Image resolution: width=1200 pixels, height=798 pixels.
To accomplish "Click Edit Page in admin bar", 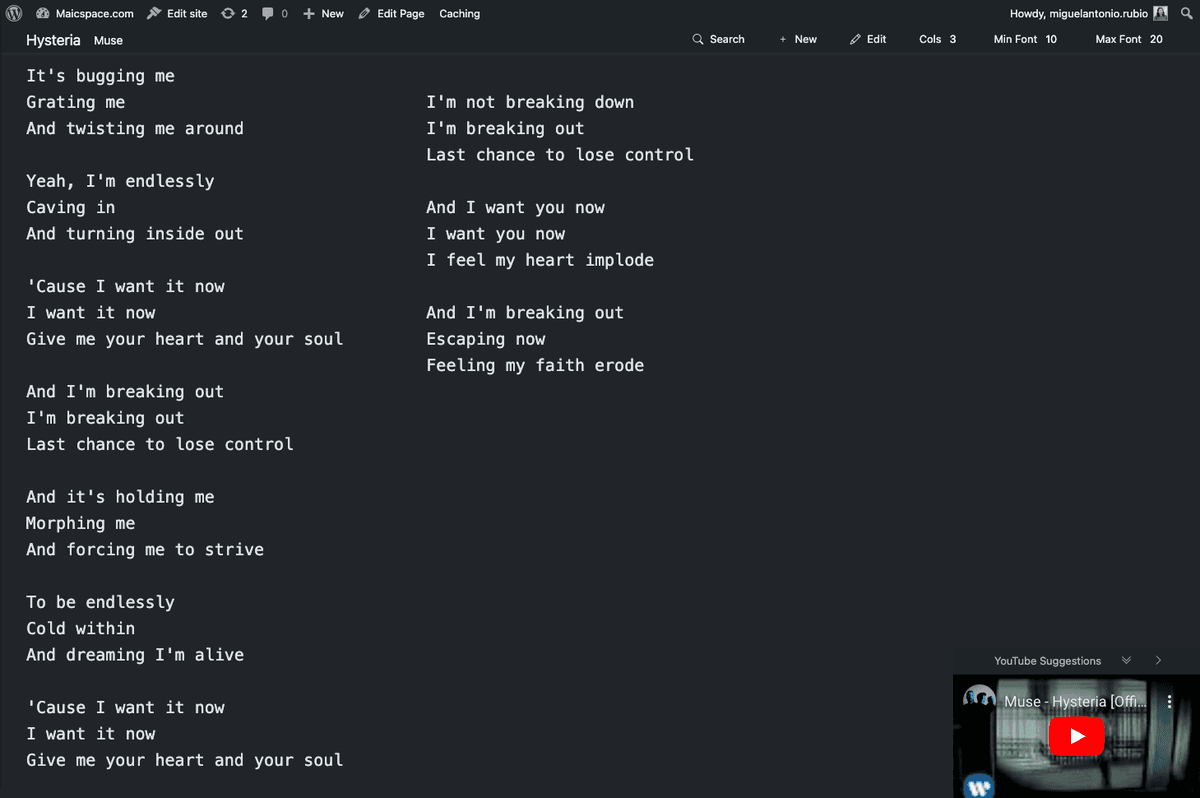I will click(x=391, y=13).
